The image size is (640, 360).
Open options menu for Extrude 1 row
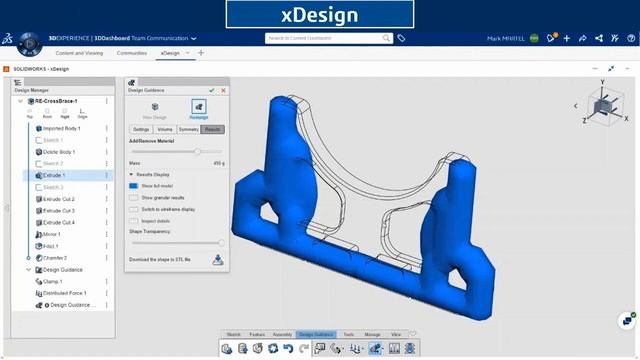pos(107,176)
